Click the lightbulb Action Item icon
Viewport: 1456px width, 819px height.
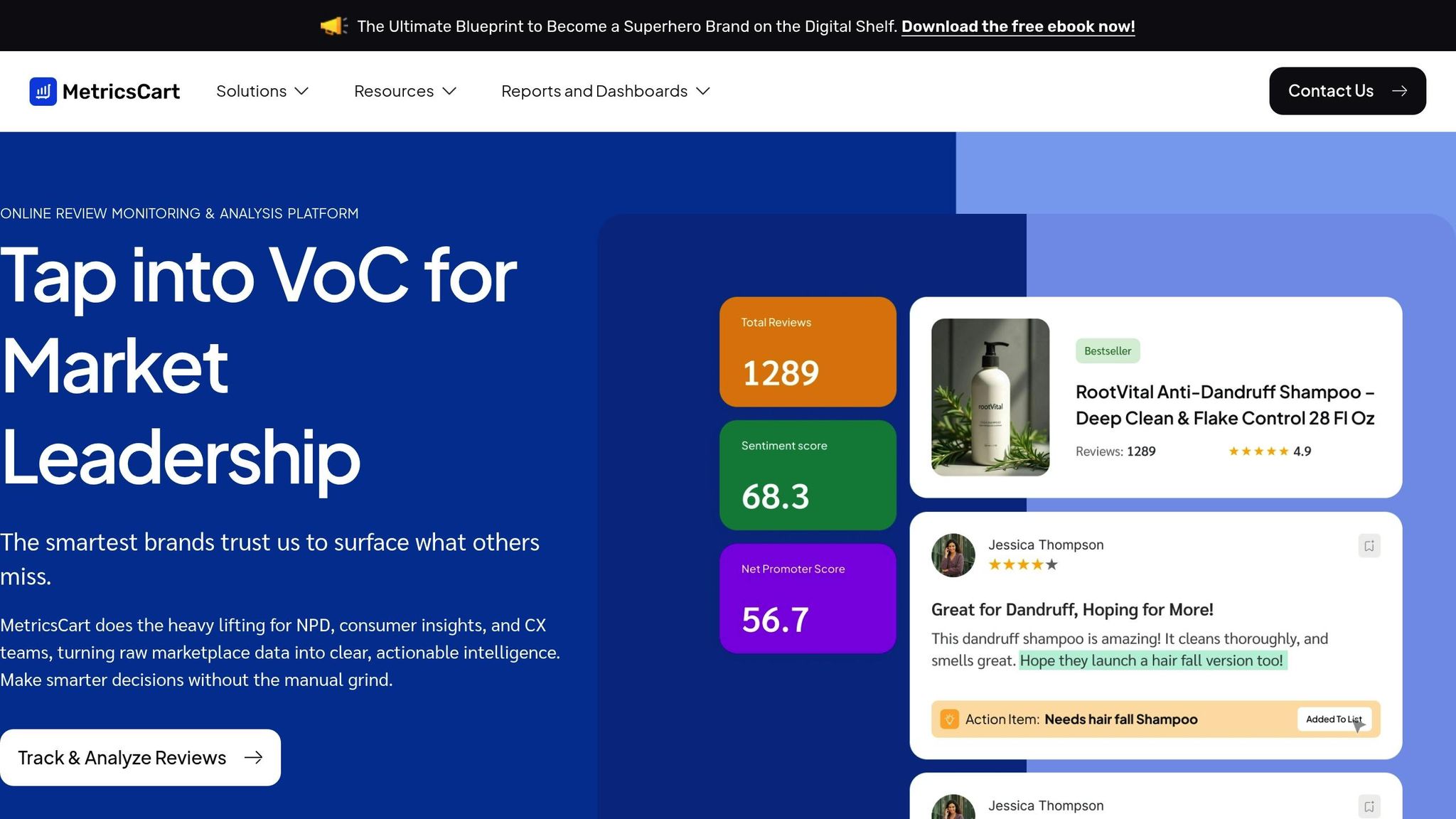[949, 719]
